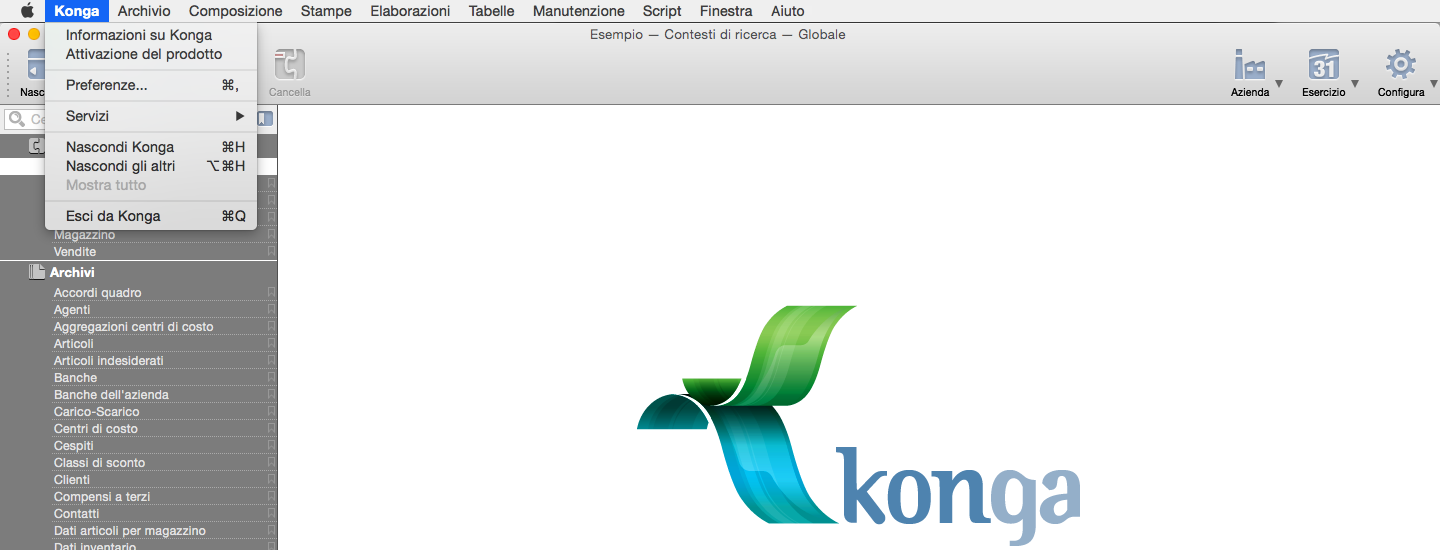Viewport: 1440px width, 550px height.
Task: Toggle bookmark flag for Vendite row
Action: (271, 252)
